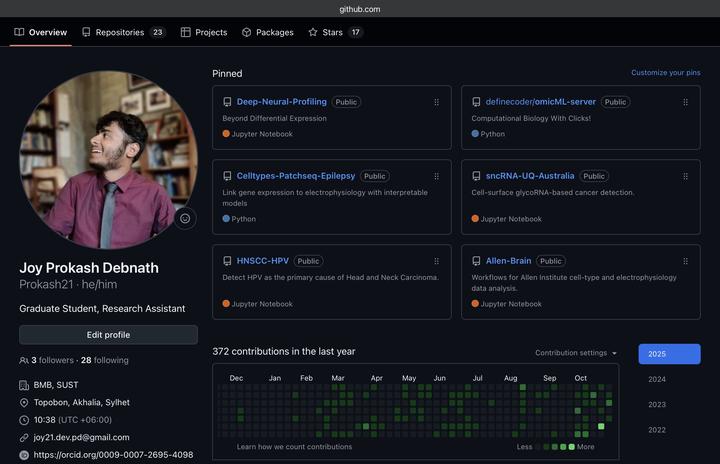The image size is (720, 464).
Task: Click the Edit profile button
Action: (x=108, y=335)
